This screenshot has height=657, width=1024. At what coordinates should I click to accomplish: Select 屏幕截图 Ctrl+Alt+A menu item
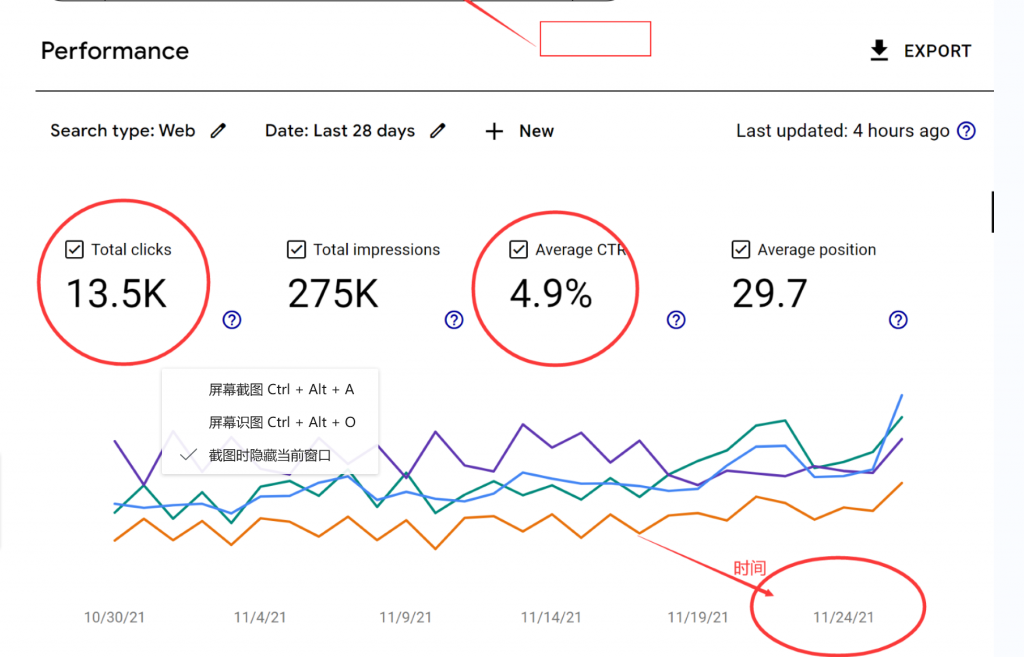pos(281,390)
